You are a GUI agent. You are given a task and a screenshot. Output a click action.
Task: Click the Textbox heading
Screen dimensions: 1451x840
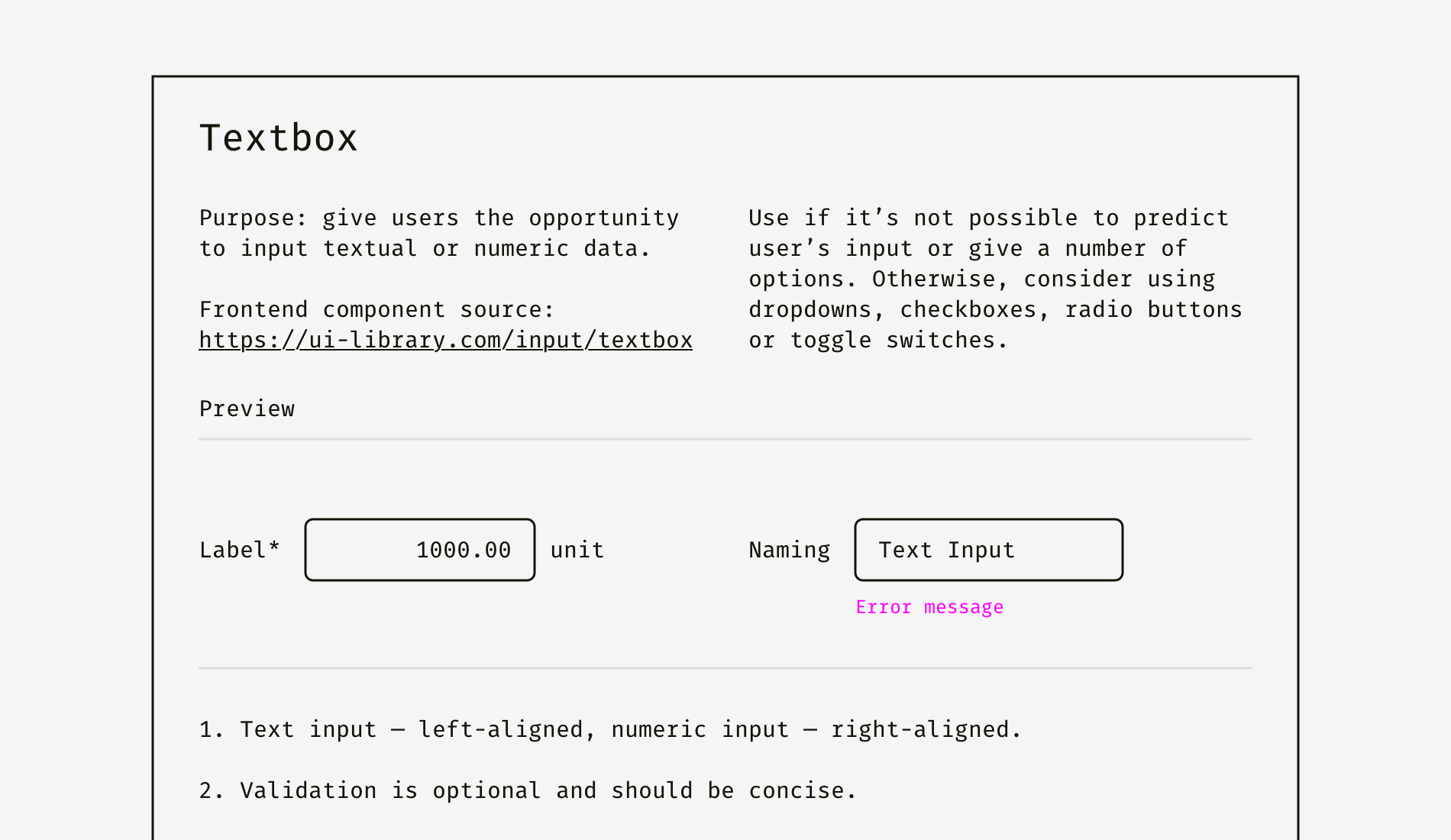(x=279, y=138)
